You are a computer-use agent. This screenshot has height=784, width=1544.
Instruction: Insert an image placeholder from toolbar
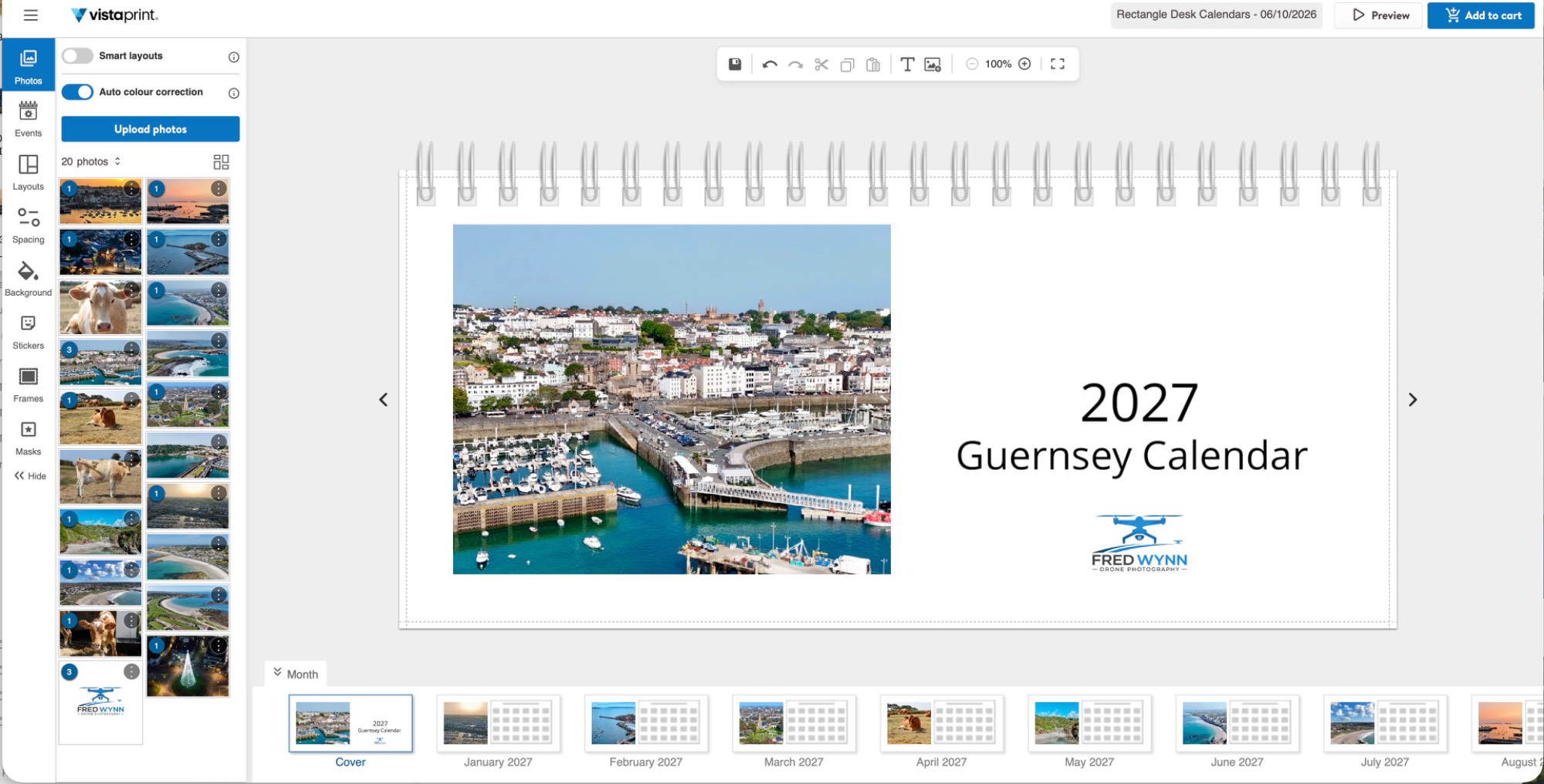[933, 65]
